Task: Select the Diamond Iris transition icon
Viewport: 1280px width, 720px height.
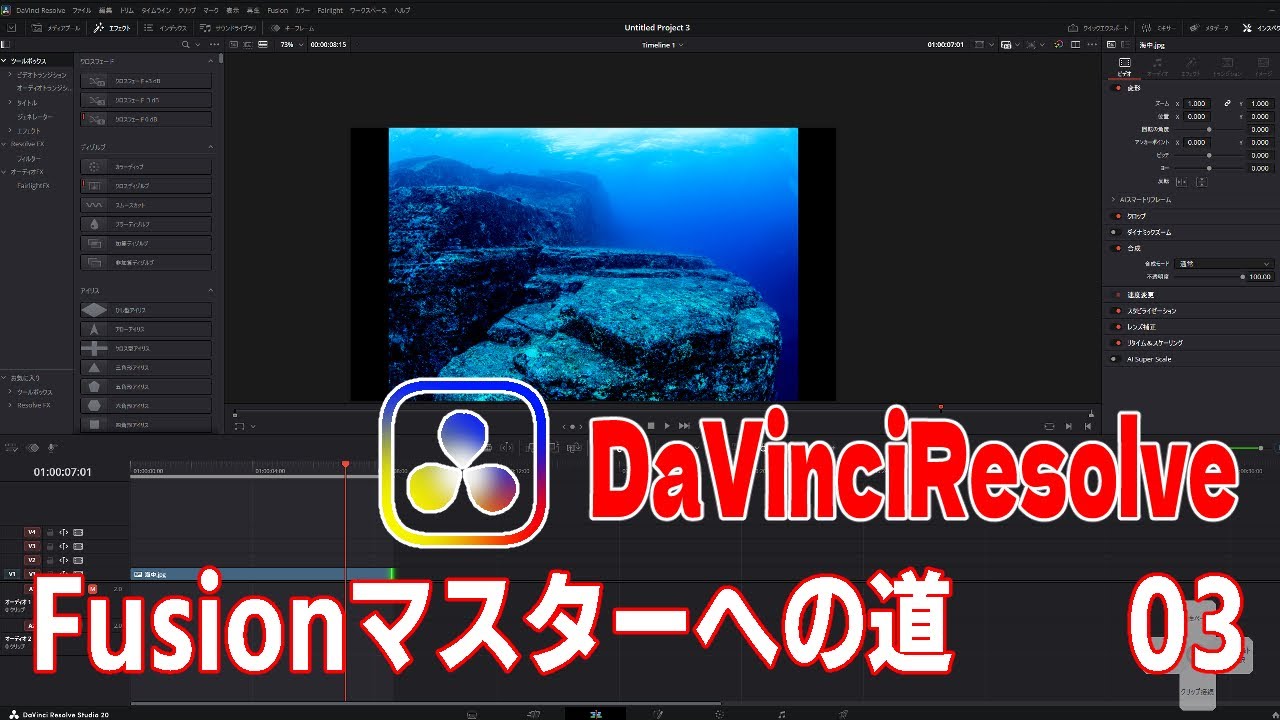Action: [95, 310]
